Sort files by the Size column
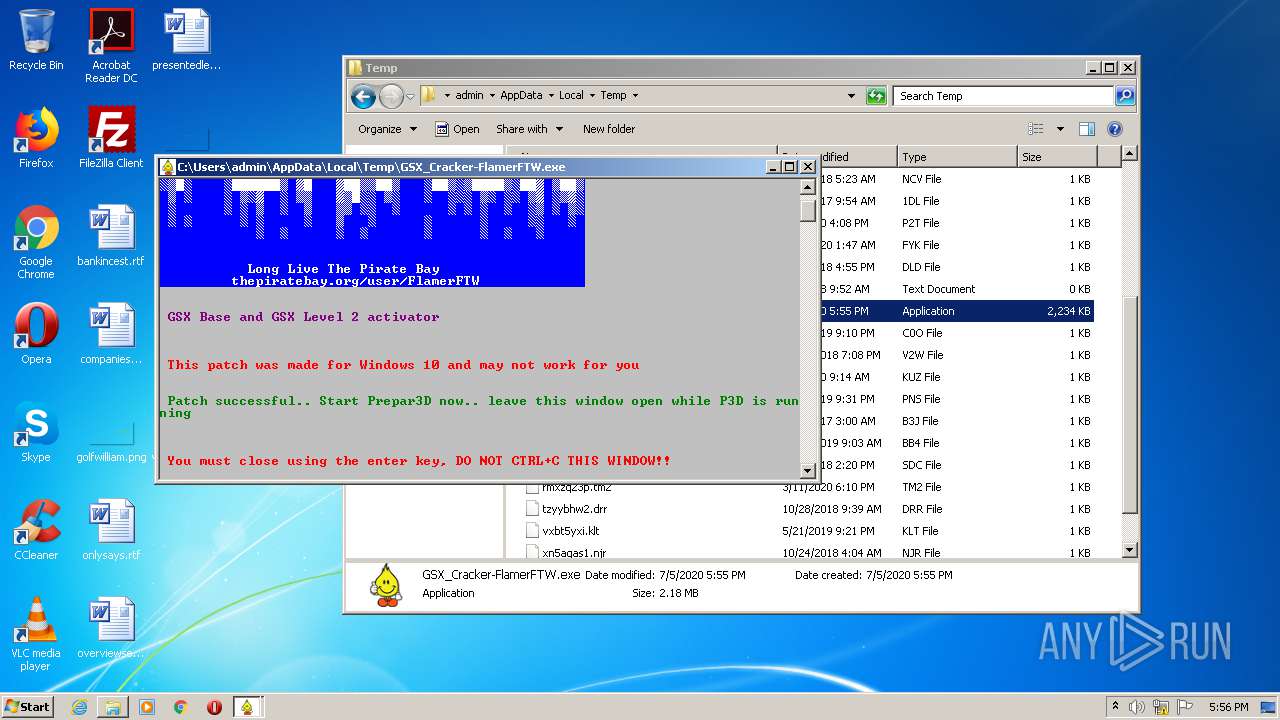Viewport: 1280px width, 720px height. point(1056,157)
